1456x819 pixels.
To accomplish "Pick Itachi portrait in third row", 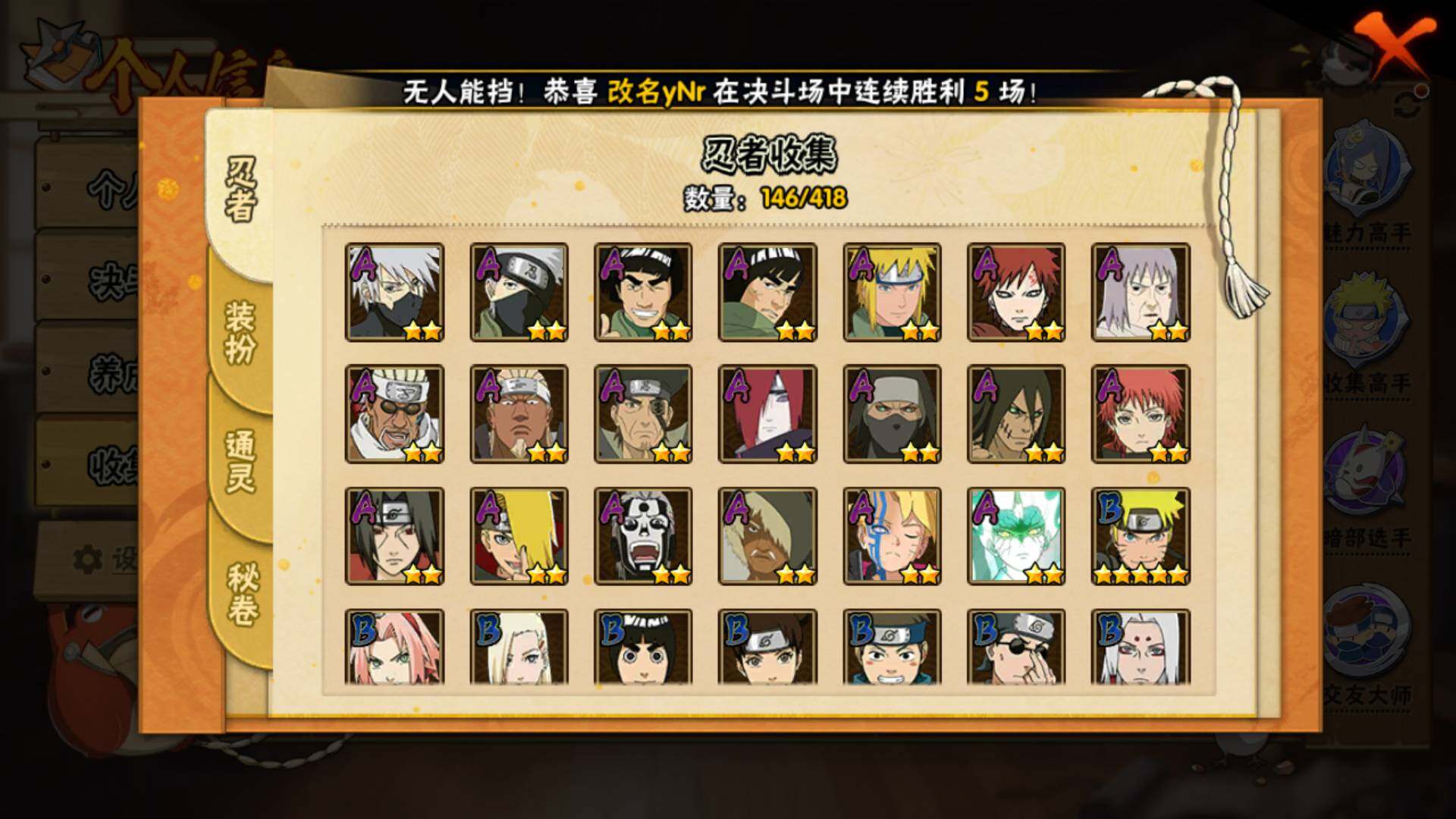I will click(394, 536).
